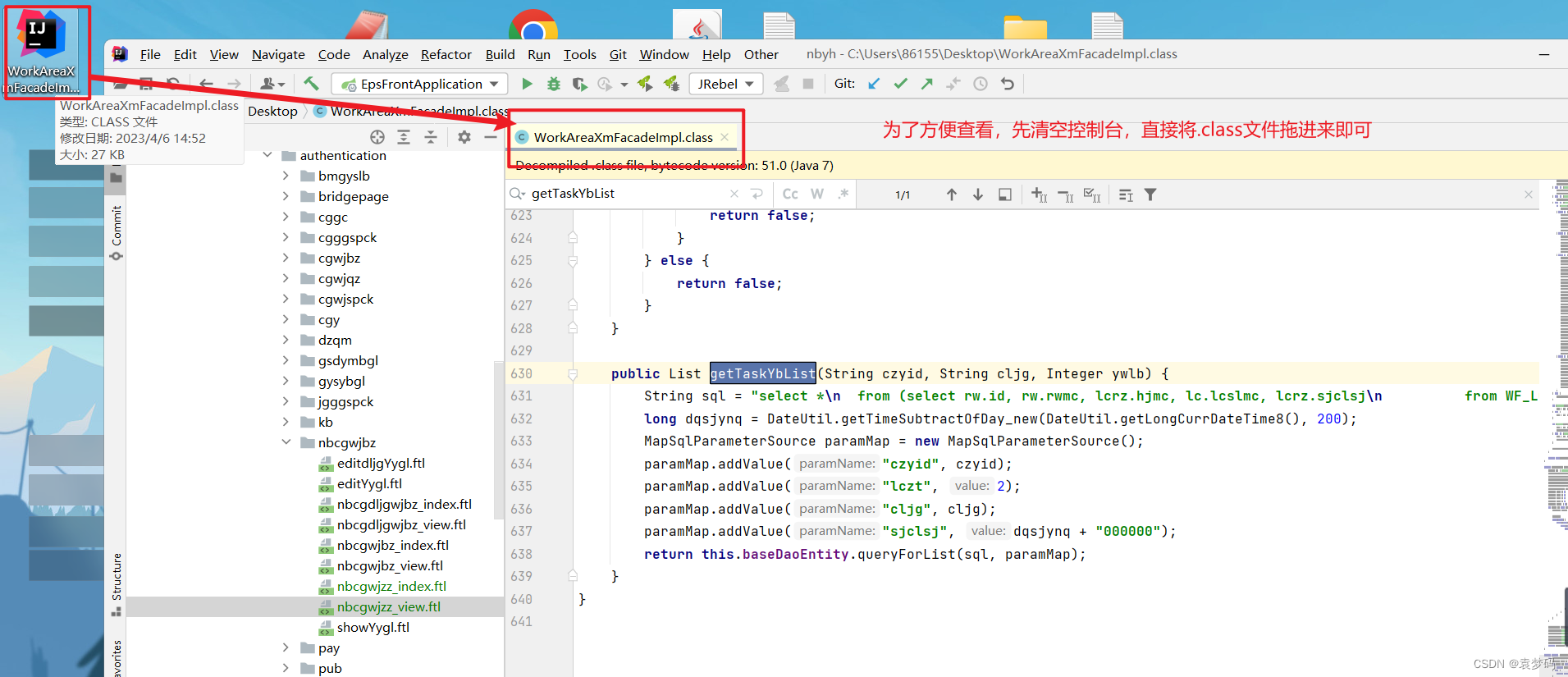Collapse all icon in project panel
The image size is (1568, 677).
pos(430,137)
